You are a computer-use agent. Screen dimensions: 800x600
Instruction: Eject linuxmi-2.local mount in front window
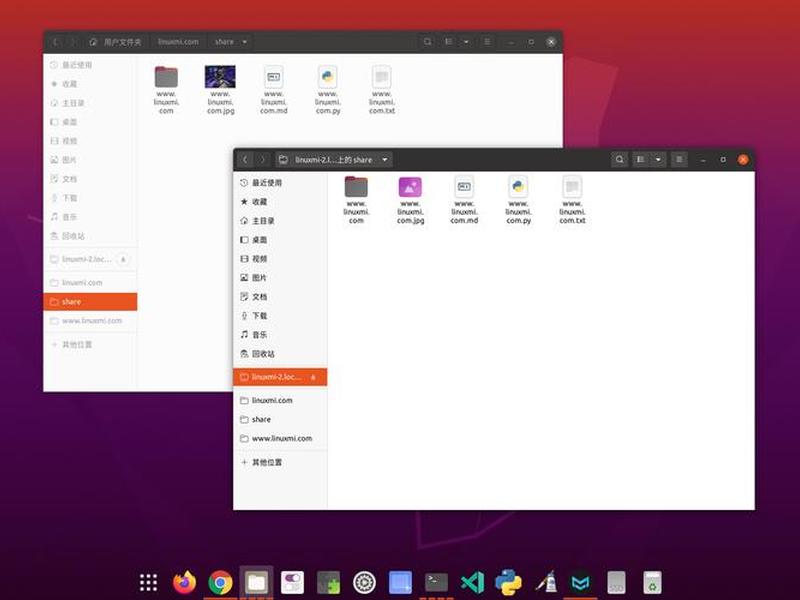point(313,377)
